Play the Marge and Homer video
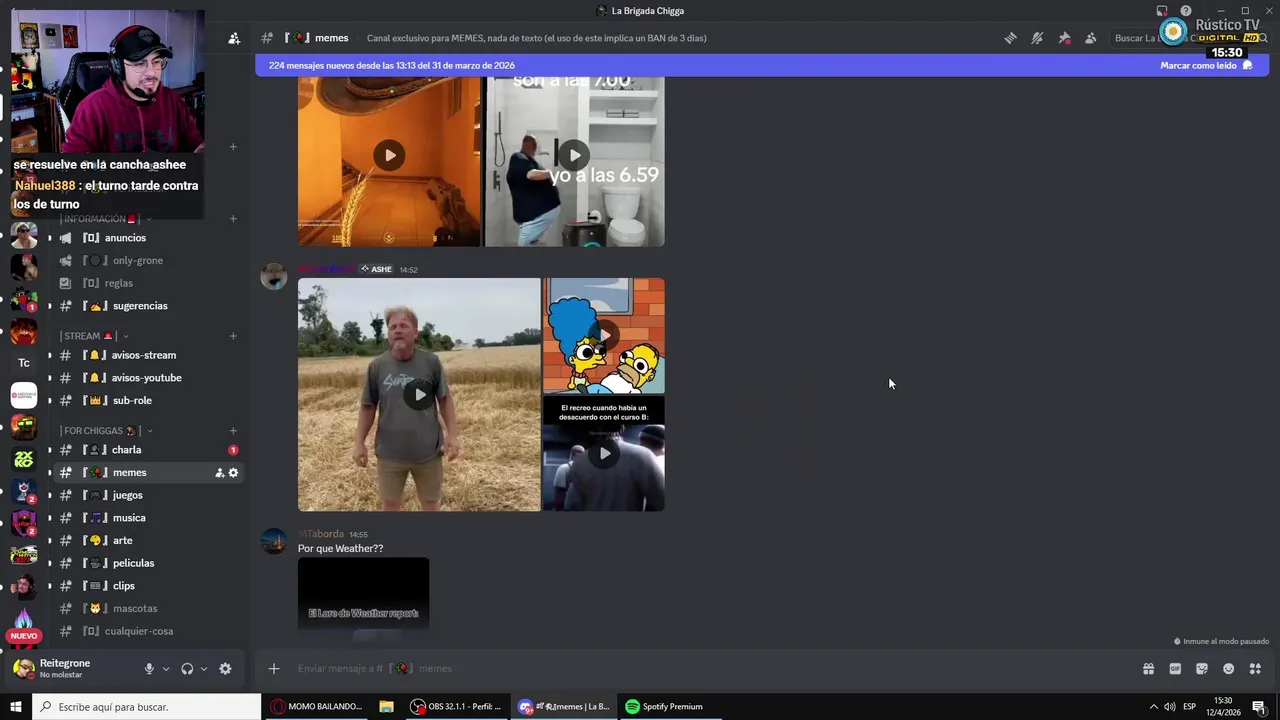The height and width of the screenshot is (720, 1280). [x=604, y=336]
